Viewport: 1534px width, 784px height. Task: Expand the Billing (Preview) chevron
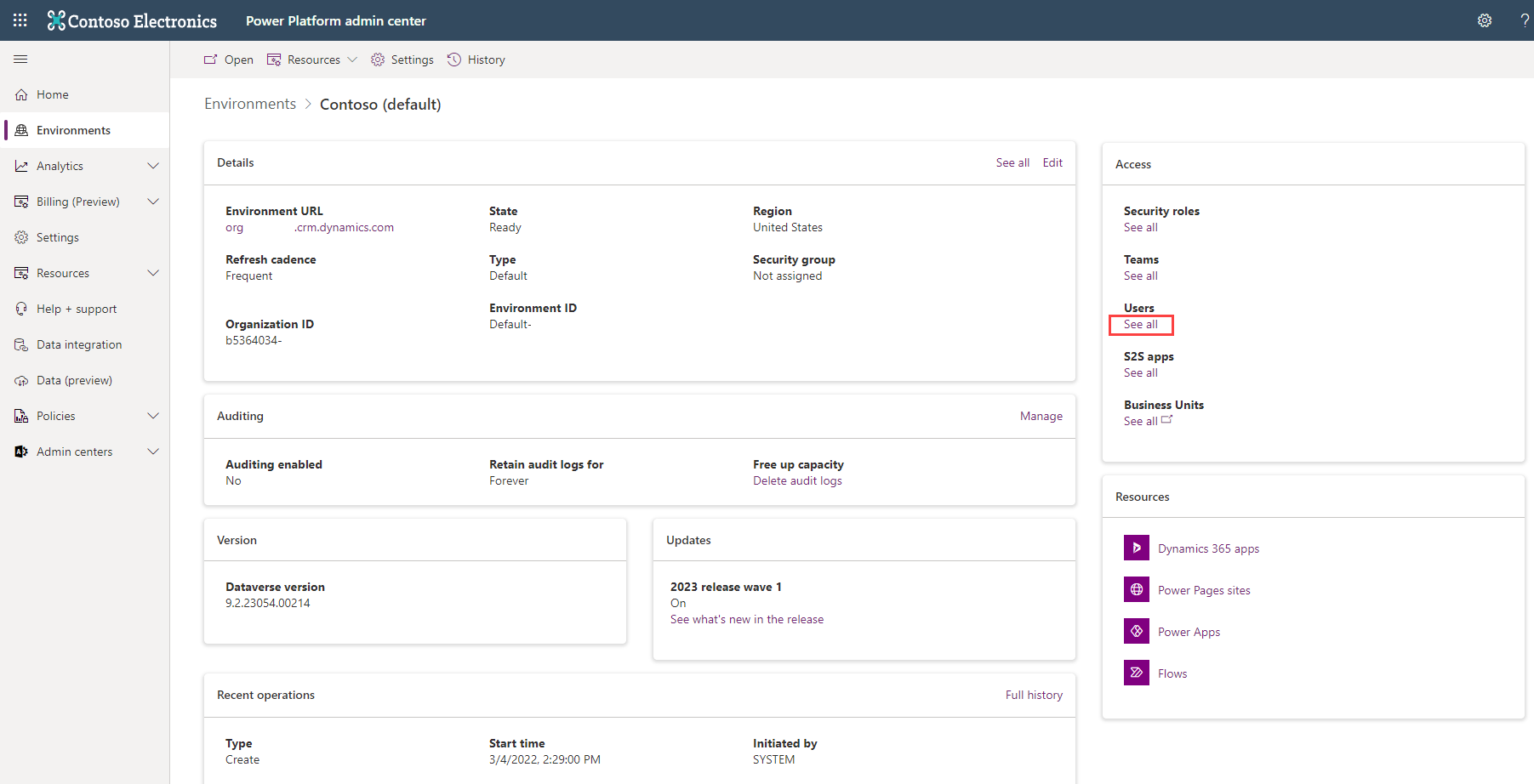[x=153, y=202]
